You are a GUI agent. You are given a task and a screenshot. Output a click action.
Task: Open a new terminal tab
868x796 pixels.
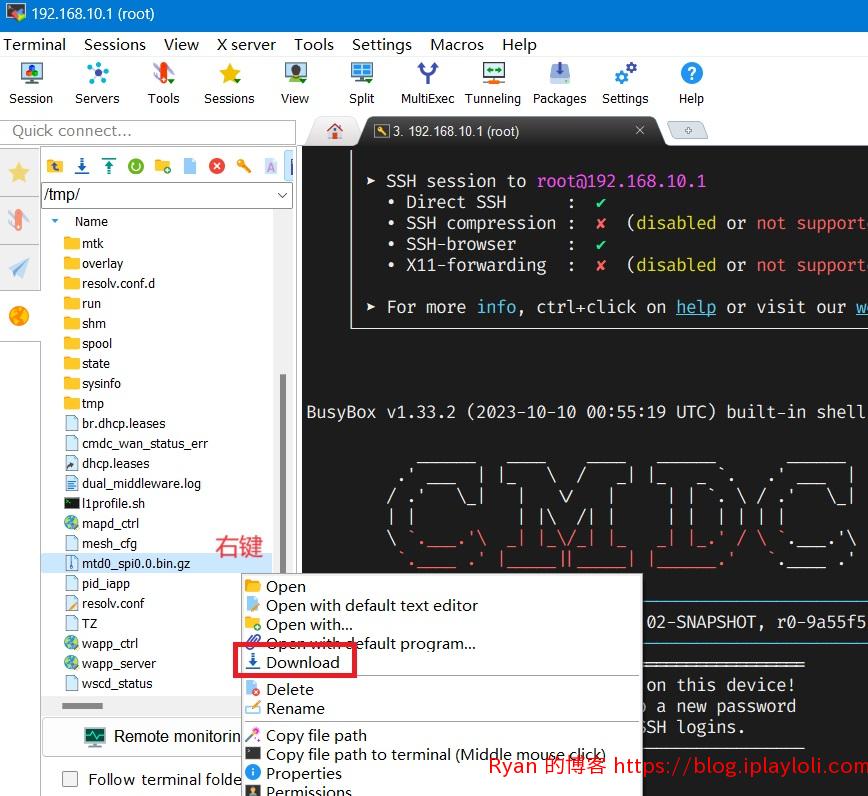[x=688, y=131]
